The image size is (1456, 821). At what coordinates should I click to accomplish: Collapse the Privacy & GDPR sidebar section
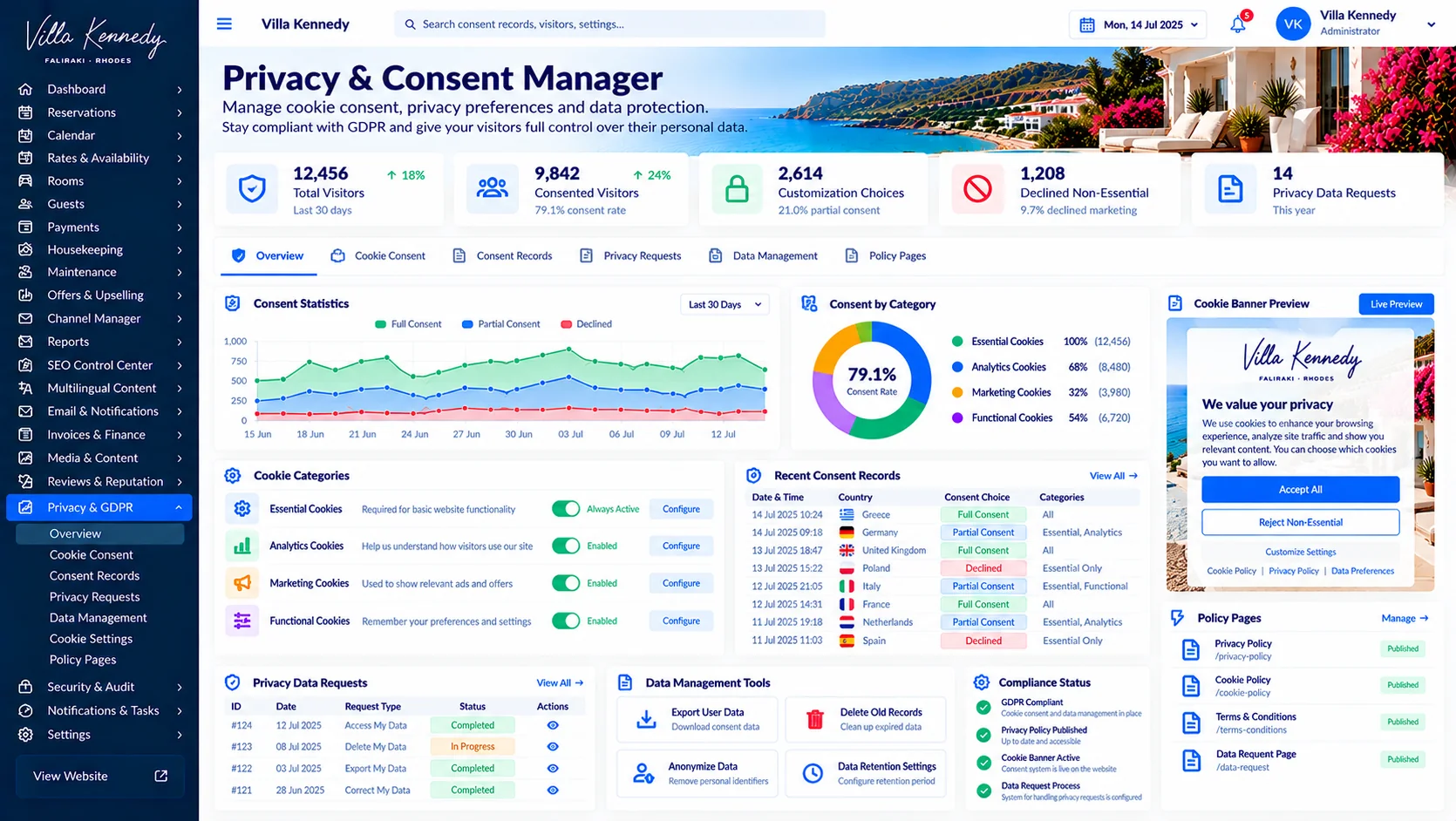pyautogui.click(x=179, y=507)
